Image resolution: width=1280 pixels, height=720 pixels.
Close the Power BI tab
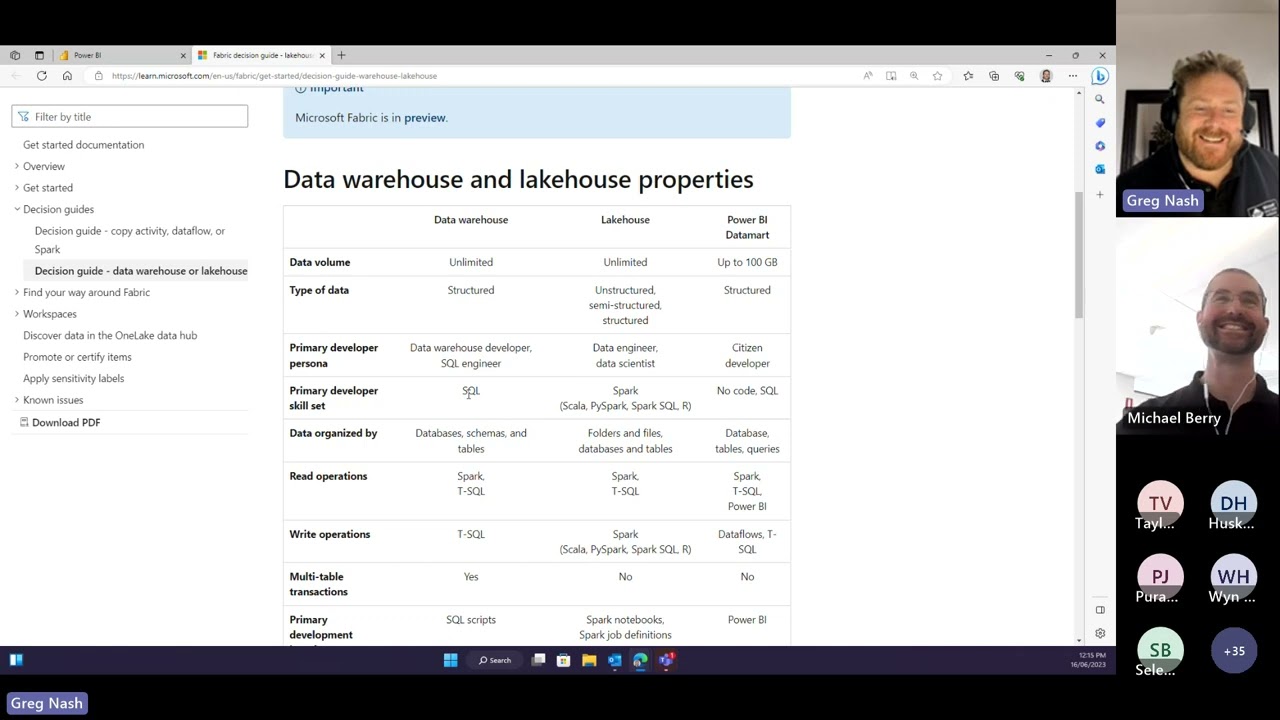pyautogui.click(x=183, y=55)
